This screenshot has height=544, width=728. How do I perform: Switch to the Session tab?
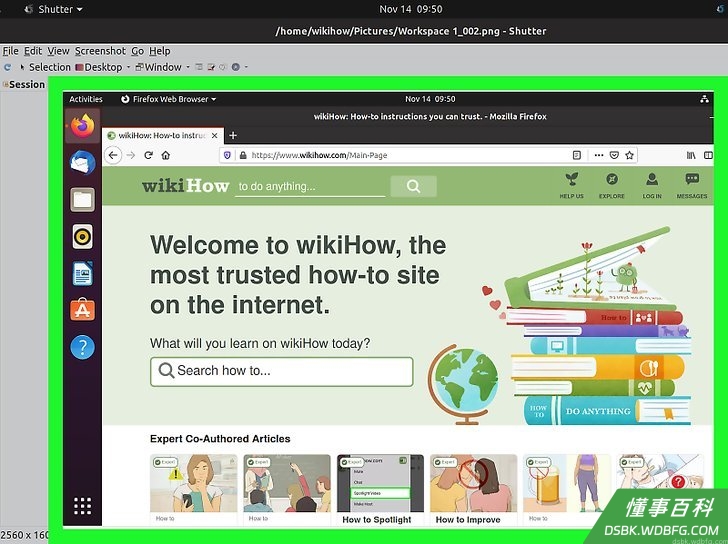coord(24,84)
